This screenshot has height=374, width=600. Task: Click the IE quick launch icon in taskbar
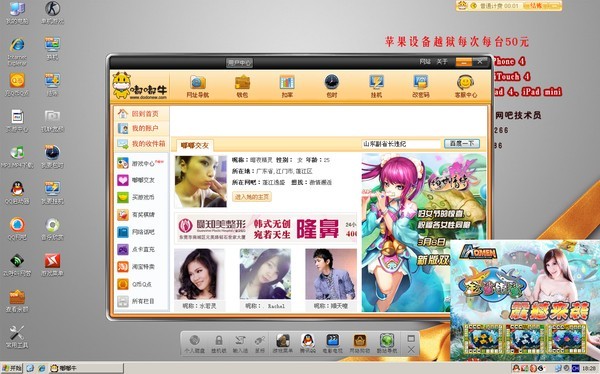[x=41, y=368]
